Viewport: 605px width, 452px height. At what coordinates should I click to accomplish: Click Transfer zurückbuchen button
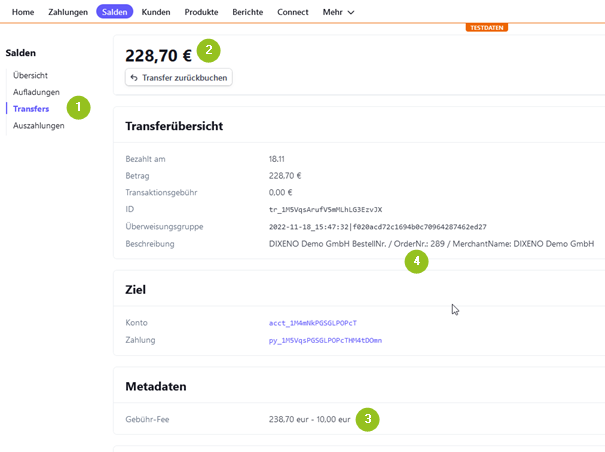click(x=179, y=78)
